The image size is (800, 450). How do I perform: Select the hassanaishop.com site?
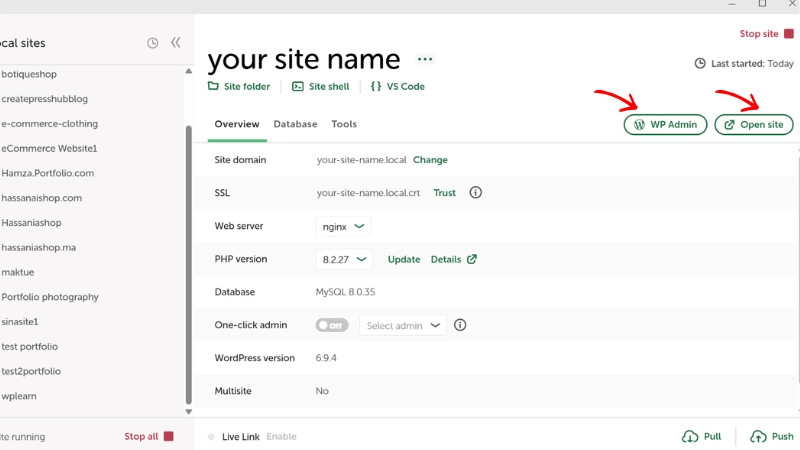coord(41,198)
